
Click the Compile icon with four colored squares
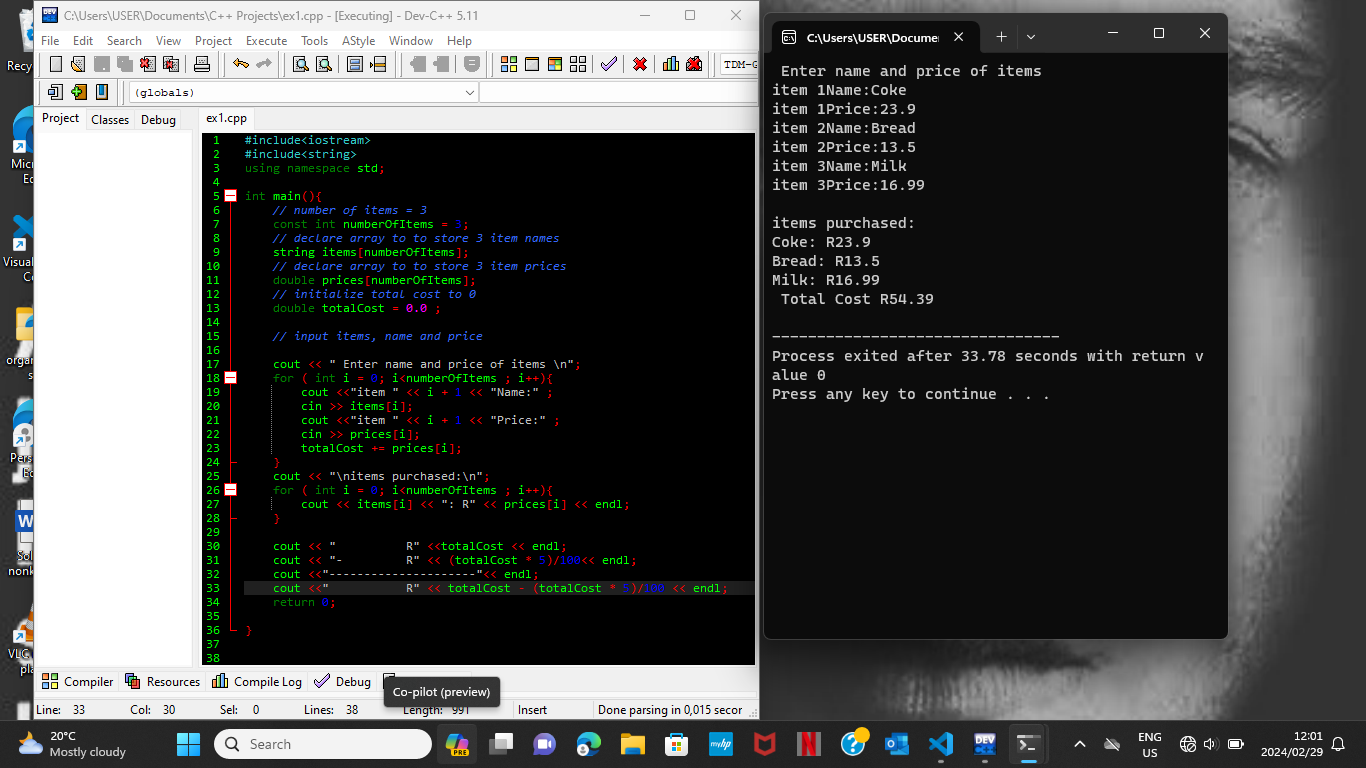click(509, 64)
